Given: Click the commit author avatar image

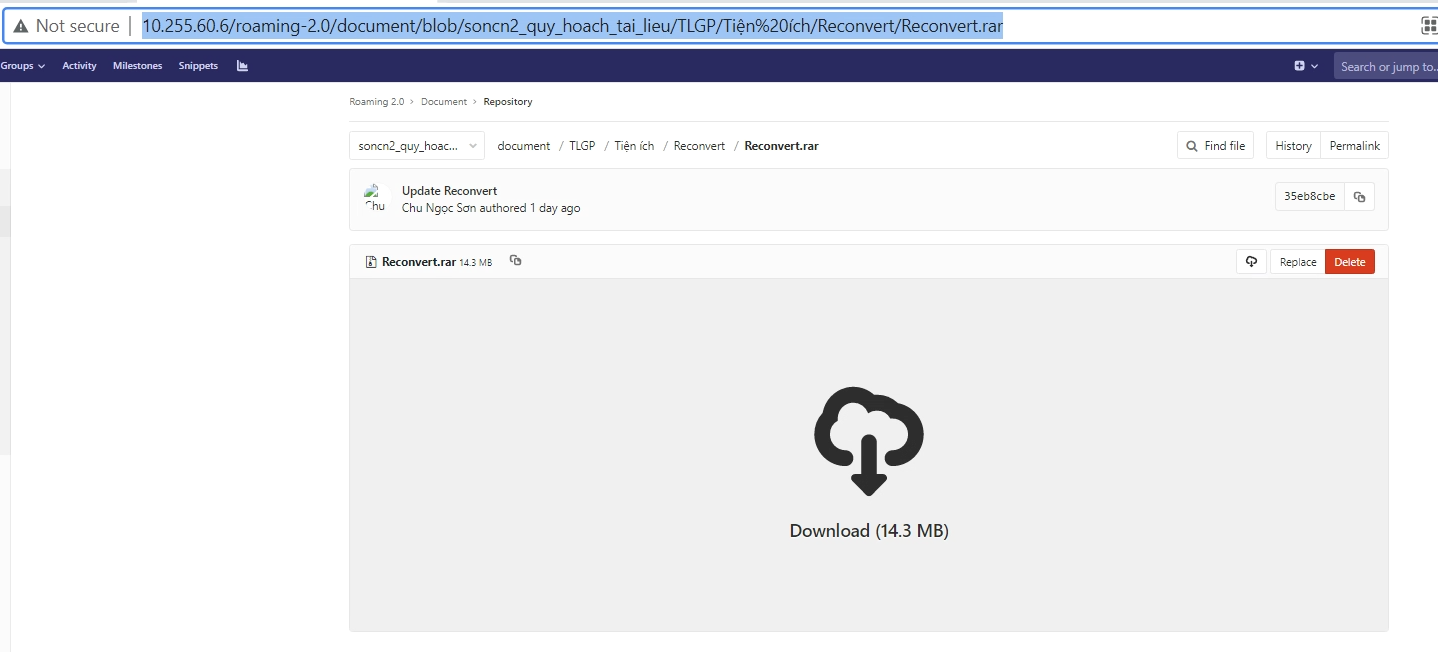Looking at the screenshot, I should pos(375,198).
